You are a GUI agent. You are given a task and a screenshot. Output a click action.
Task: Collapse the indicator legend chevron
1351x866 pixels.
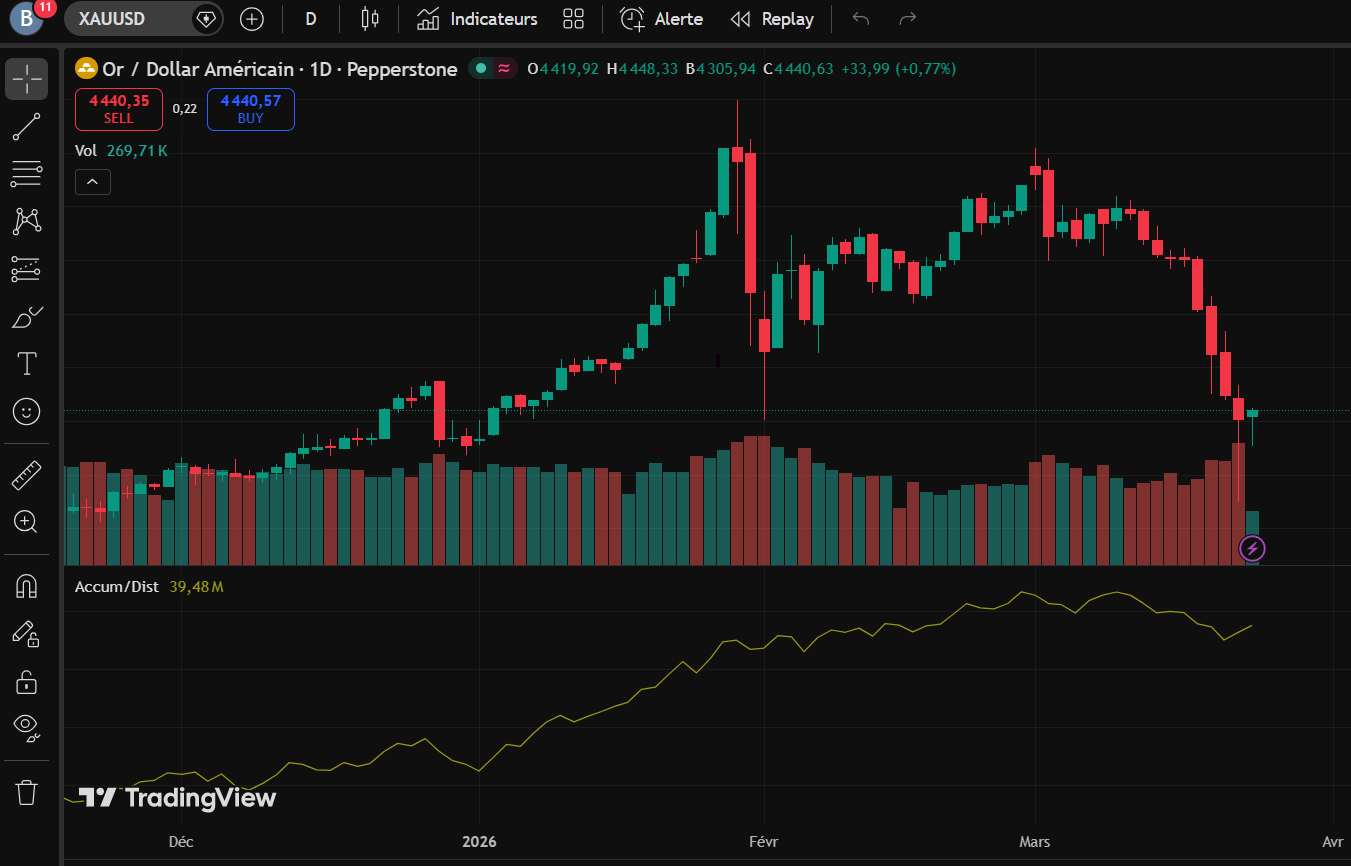coord(92,182)
